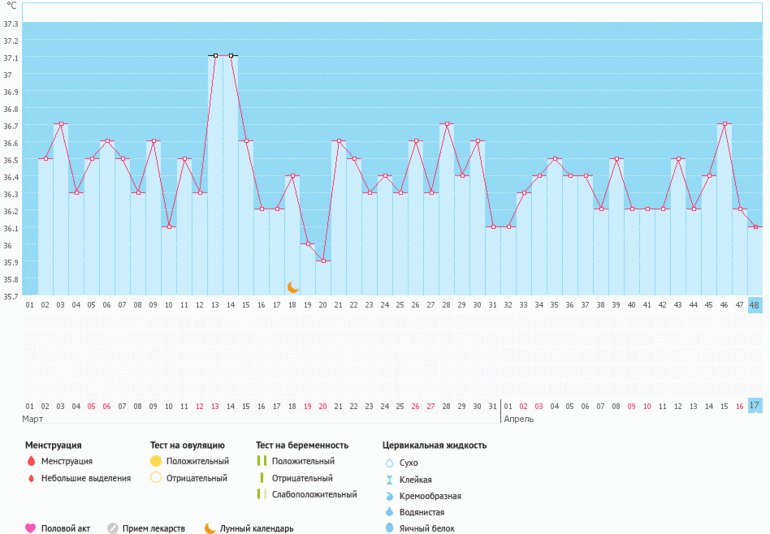Select the pink heart Половой акт icon
Screen dimensions: 770x534
30,528
